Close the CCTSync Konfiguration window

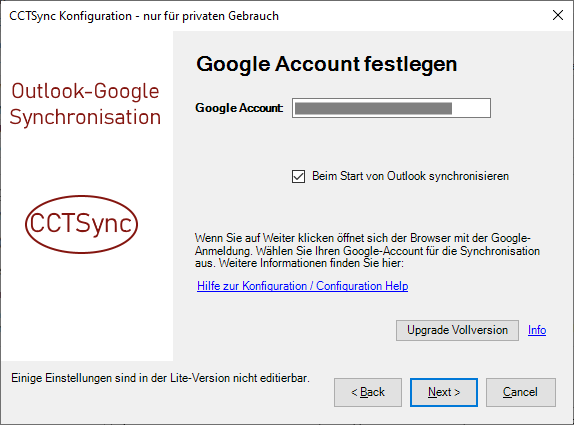pos(558,15)
